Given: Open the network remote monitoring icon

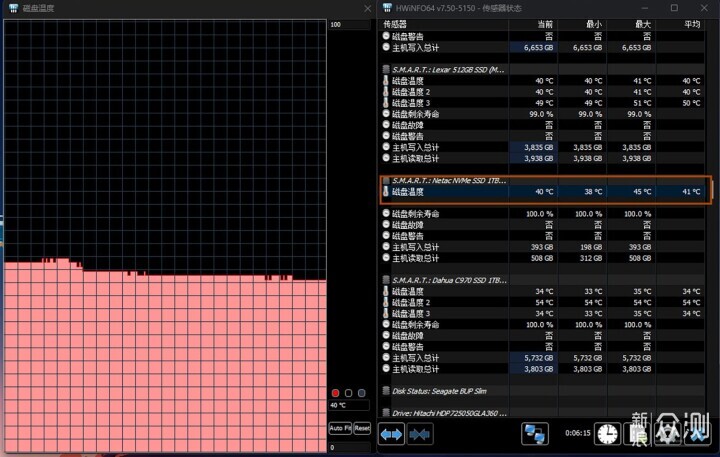Looking at the screenshot, I should pos(534,434).
